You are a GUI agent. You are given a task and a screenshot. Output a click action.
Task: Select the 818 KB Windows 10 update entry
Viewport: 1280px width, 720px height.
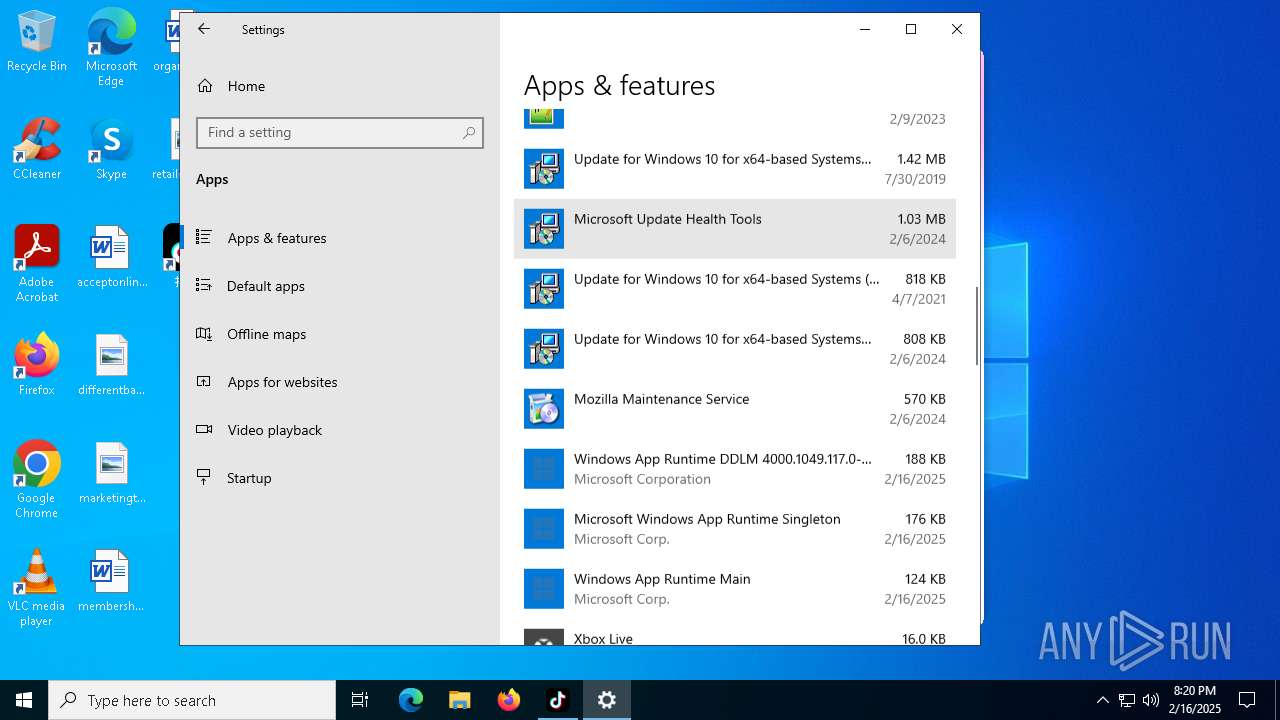pyautogui.click(x=735, y=289)
